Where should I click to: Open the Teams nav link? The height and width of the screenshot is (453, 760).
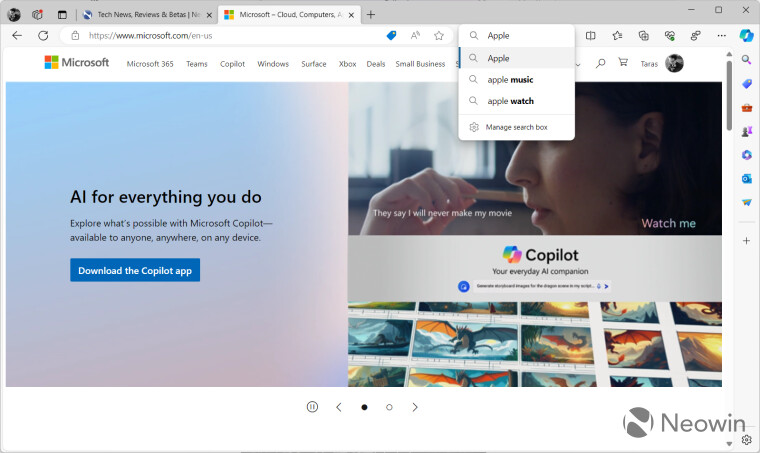coord(197,64)
